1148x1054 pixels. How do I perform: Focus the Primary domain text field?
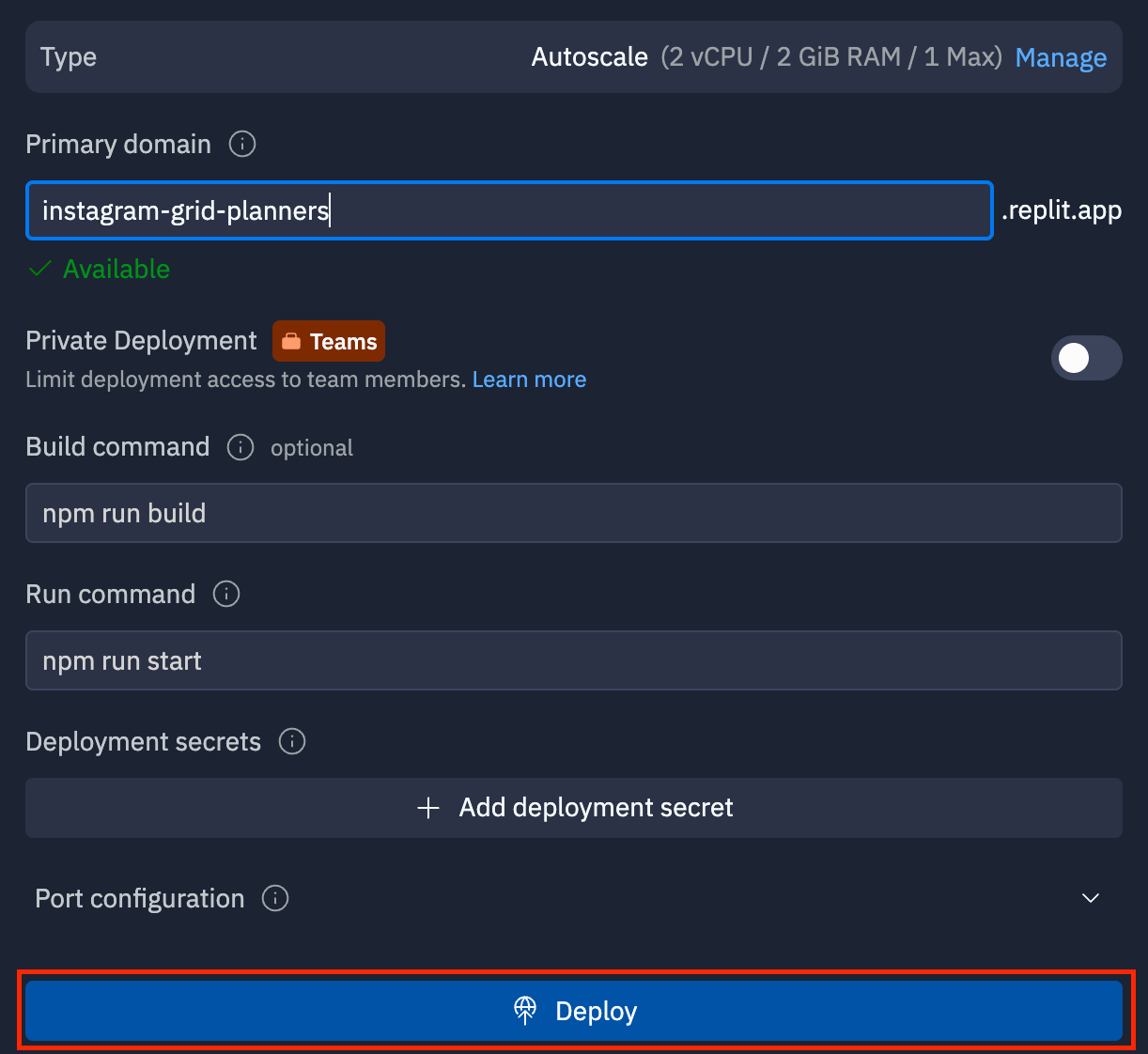508,210
